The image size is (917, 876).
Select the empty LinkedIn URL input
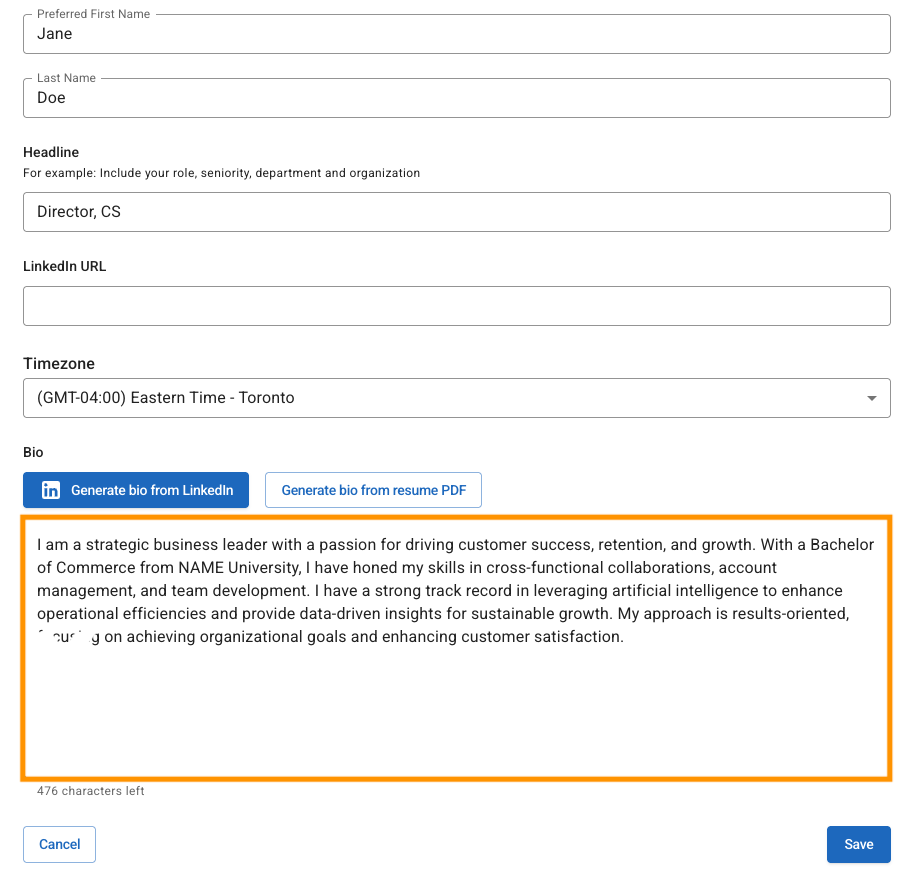pos(456,306)
